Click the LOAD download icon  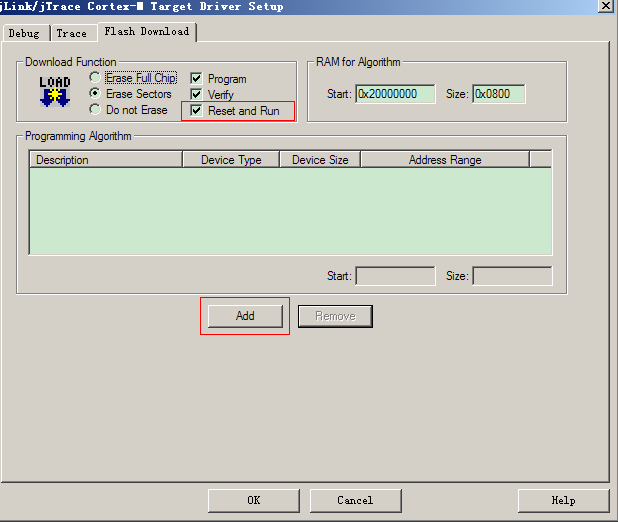point(55,92)
